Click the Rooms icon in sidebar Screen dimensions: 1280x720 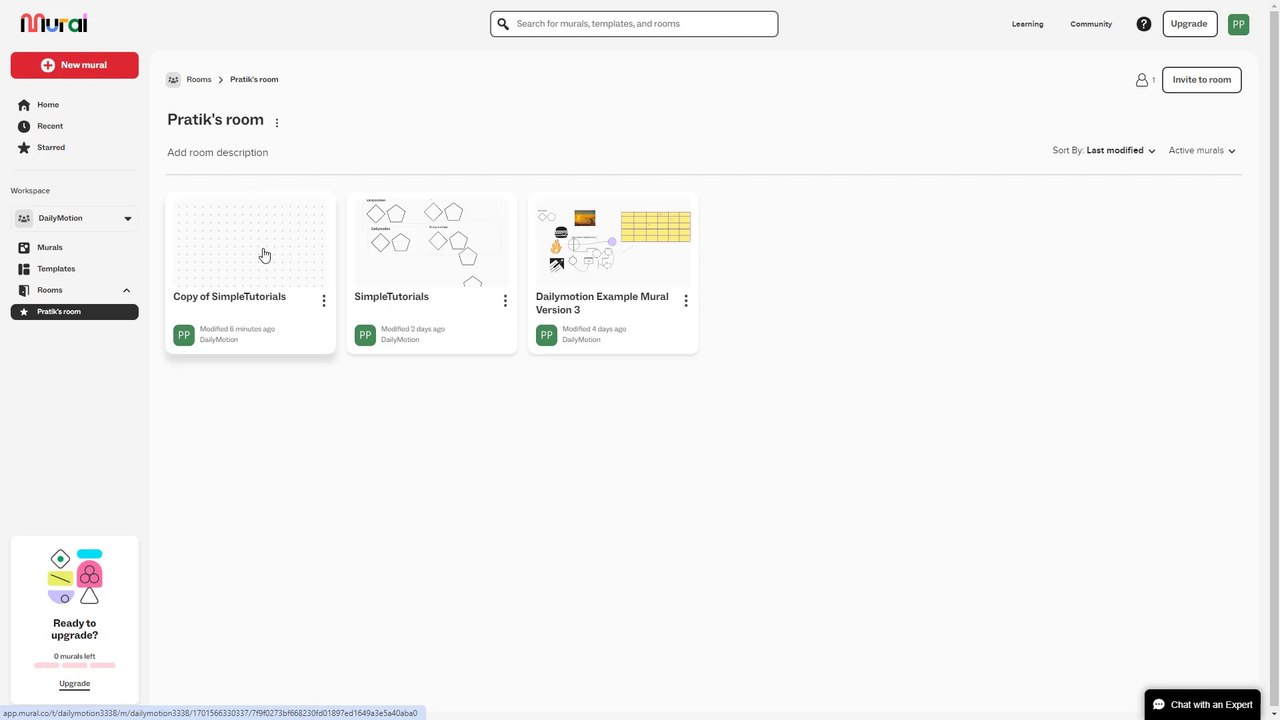coord(24,290)
